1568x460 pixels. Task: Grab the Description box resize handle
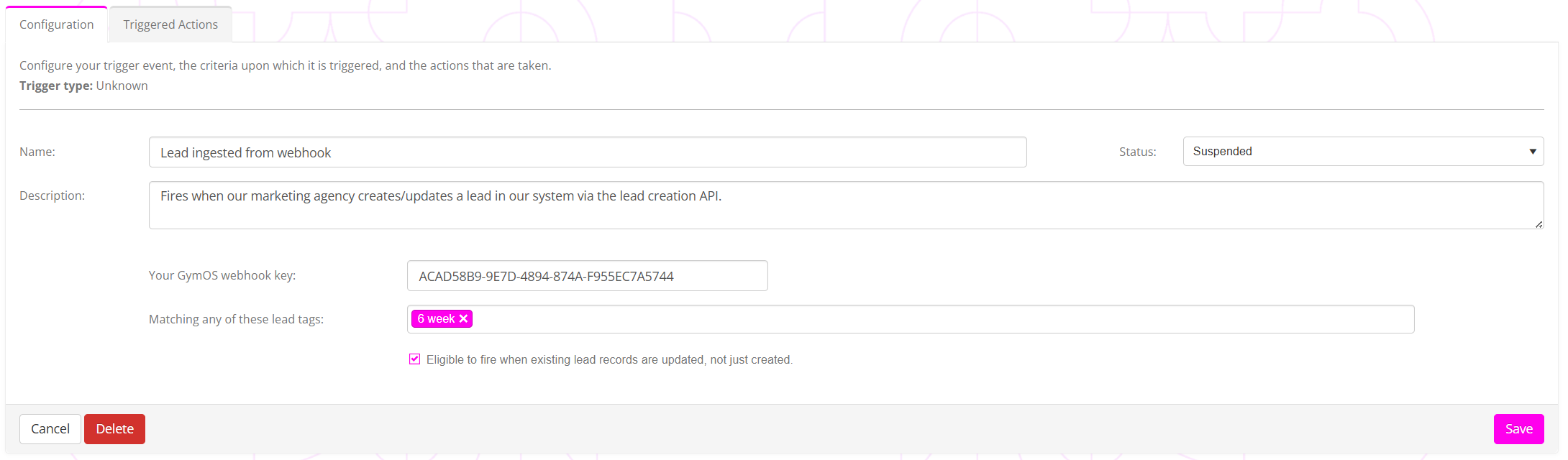tap(1539, 224)
